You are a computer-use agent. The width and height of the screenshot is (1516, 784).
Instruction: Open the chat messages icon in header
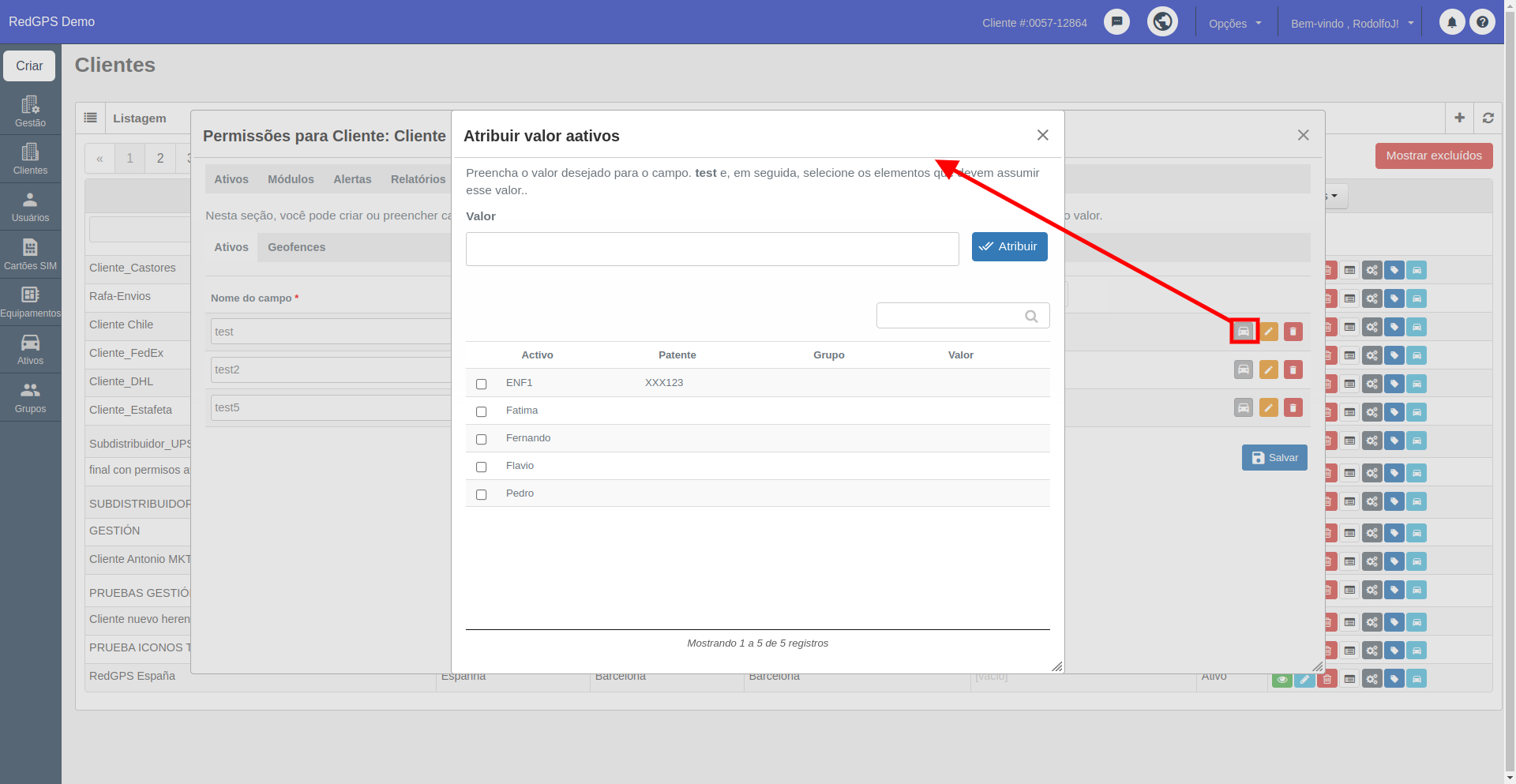(1116, 21)
